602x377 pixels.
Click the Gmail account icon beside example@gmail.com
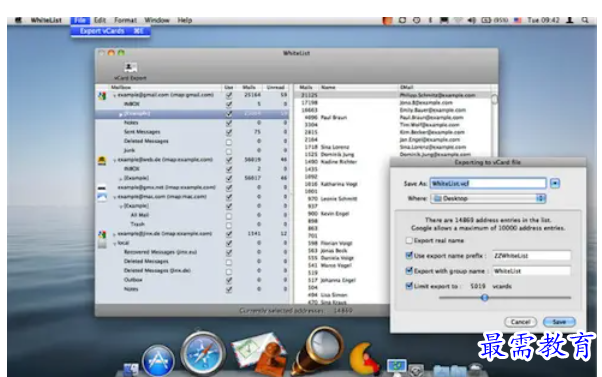(x=102, y=96)
